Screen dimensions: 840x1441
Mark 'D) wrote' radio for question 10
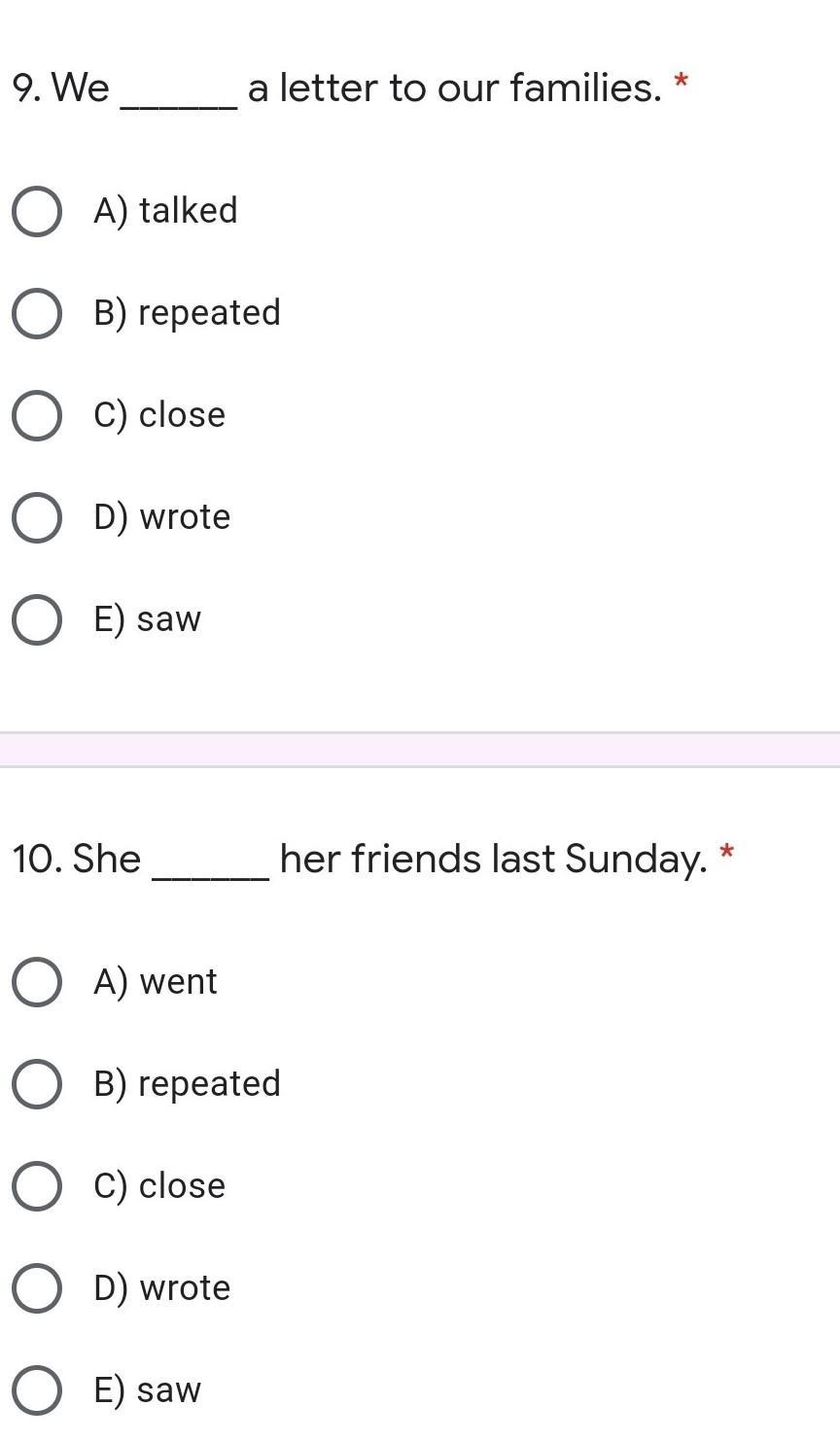(37, 1288)
